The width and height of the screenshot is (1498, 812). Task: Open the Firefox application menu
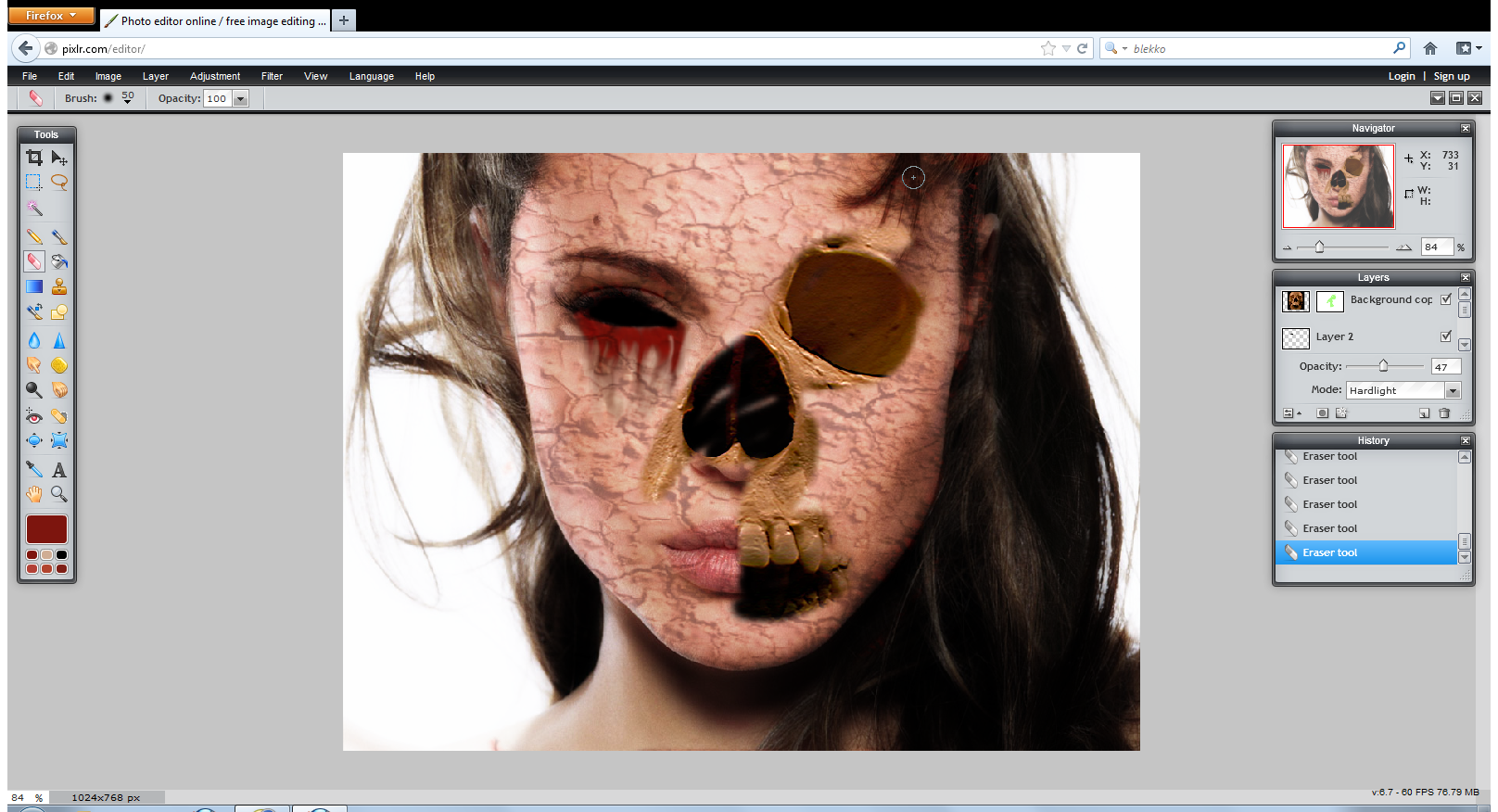point(51,16)
